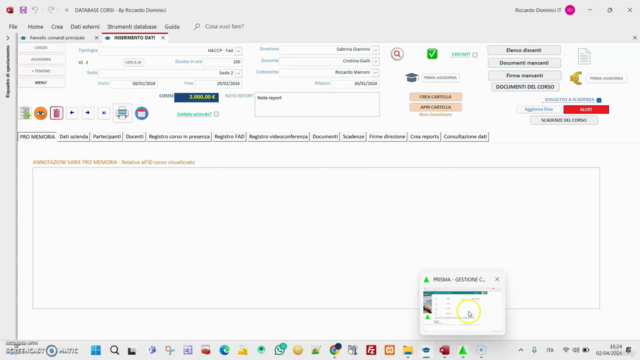Open the Sede dropdown arrow
Screen dimensions: 640x360
(x=238, y=73)
